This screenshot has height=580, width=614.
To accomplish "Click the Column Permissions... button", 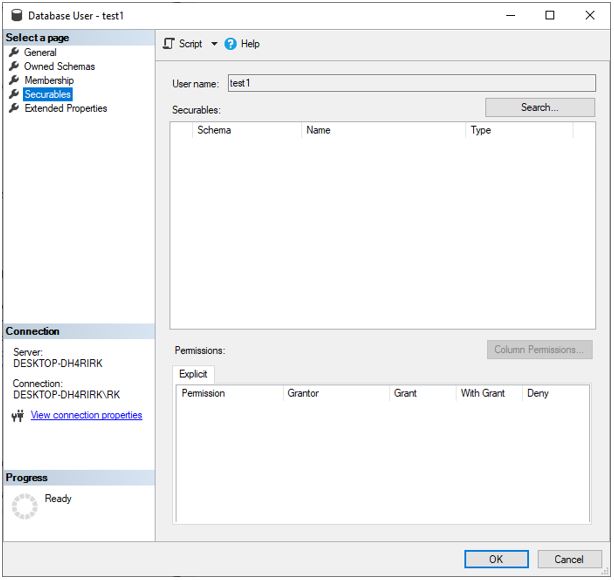I will coord(539,349).
